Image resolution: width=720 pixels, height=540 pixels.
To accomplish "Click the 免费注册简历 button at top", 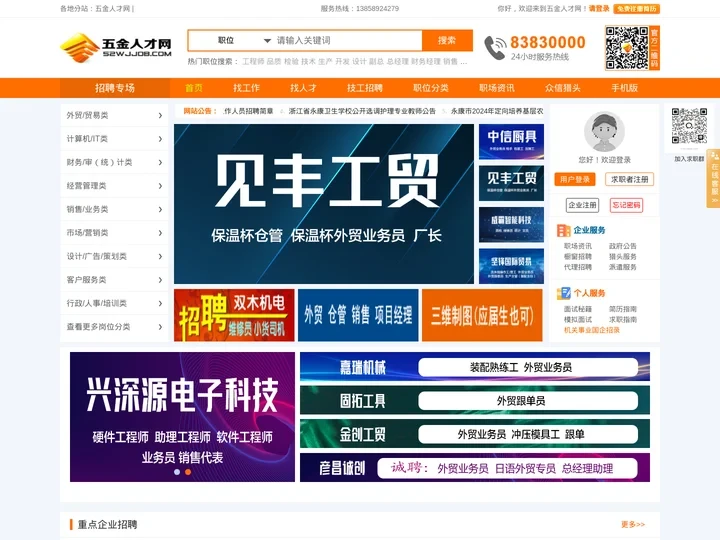I will pos(636,9).
